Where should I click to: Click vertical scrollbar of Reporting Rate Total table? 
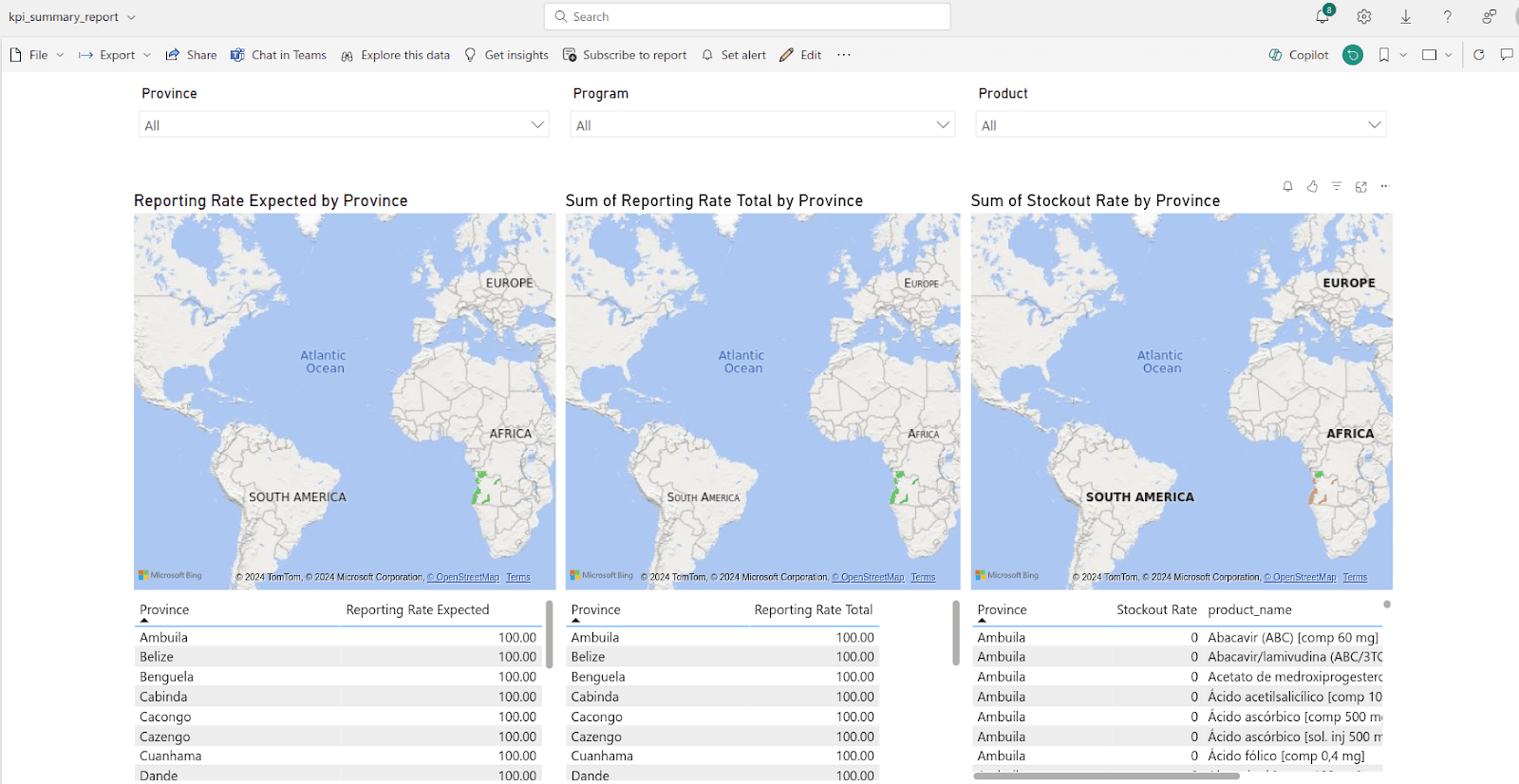(x=956, y=633)
